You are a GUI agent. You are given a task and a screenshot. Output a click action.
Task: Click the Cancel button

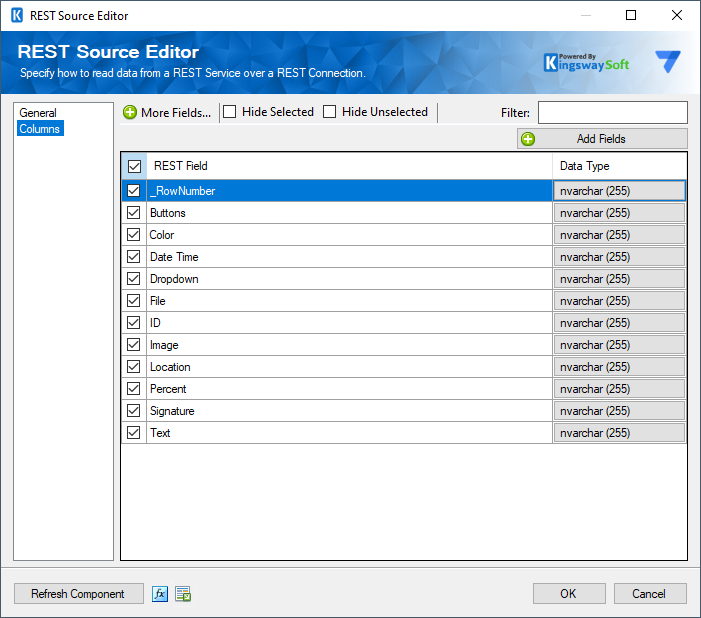point(650,594)
